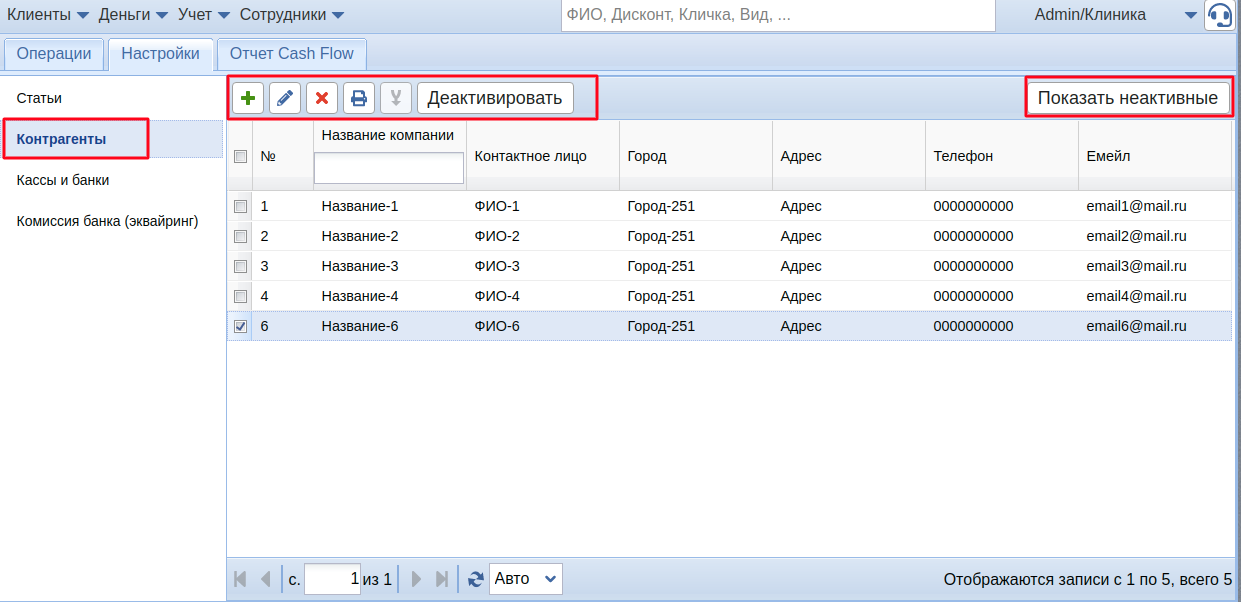
Task: Click the Показать неактивные button
Action: pyautogui.click(x=1127, y=98)
